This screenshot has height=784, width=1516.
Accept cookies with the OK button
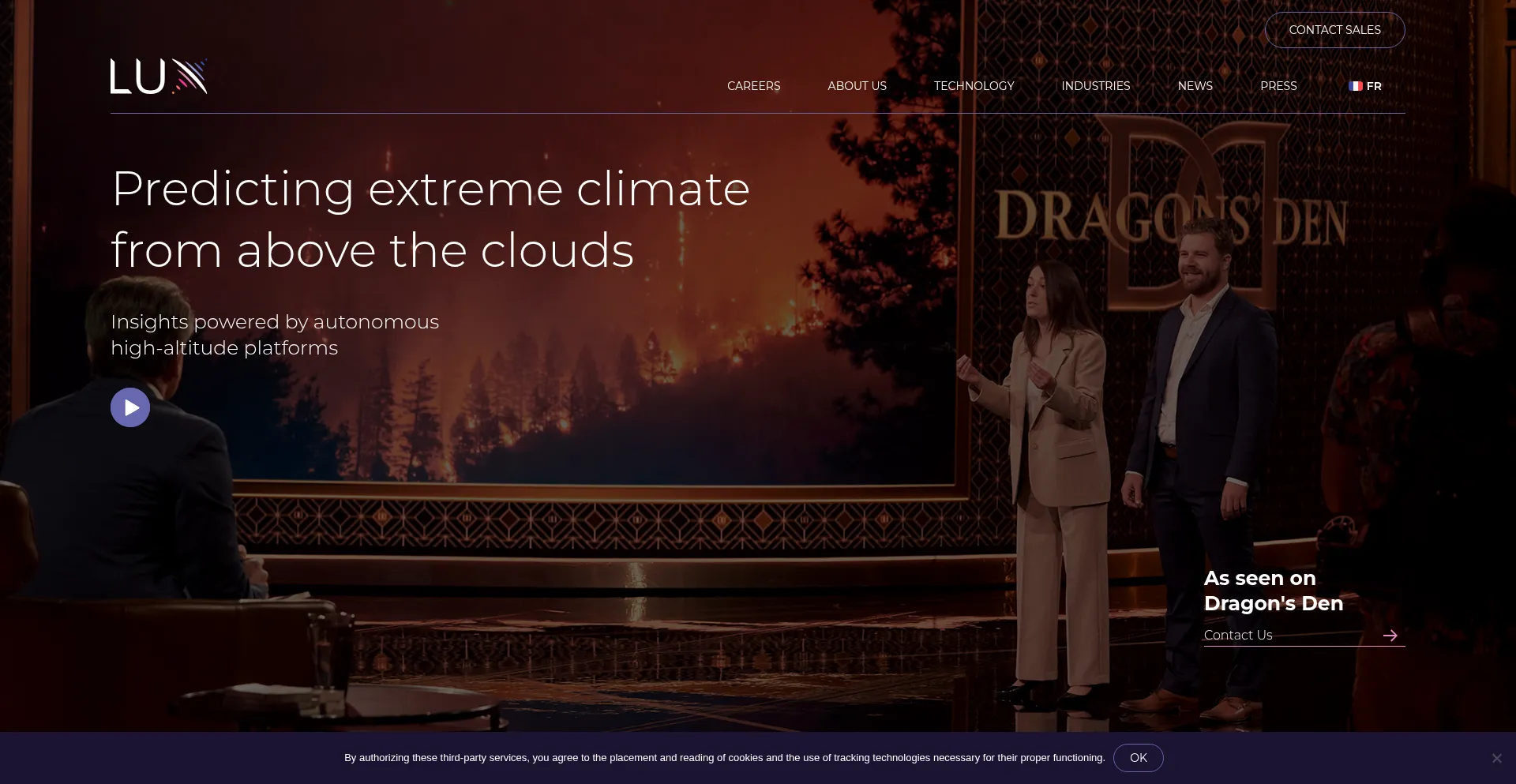coord(1138,758)
